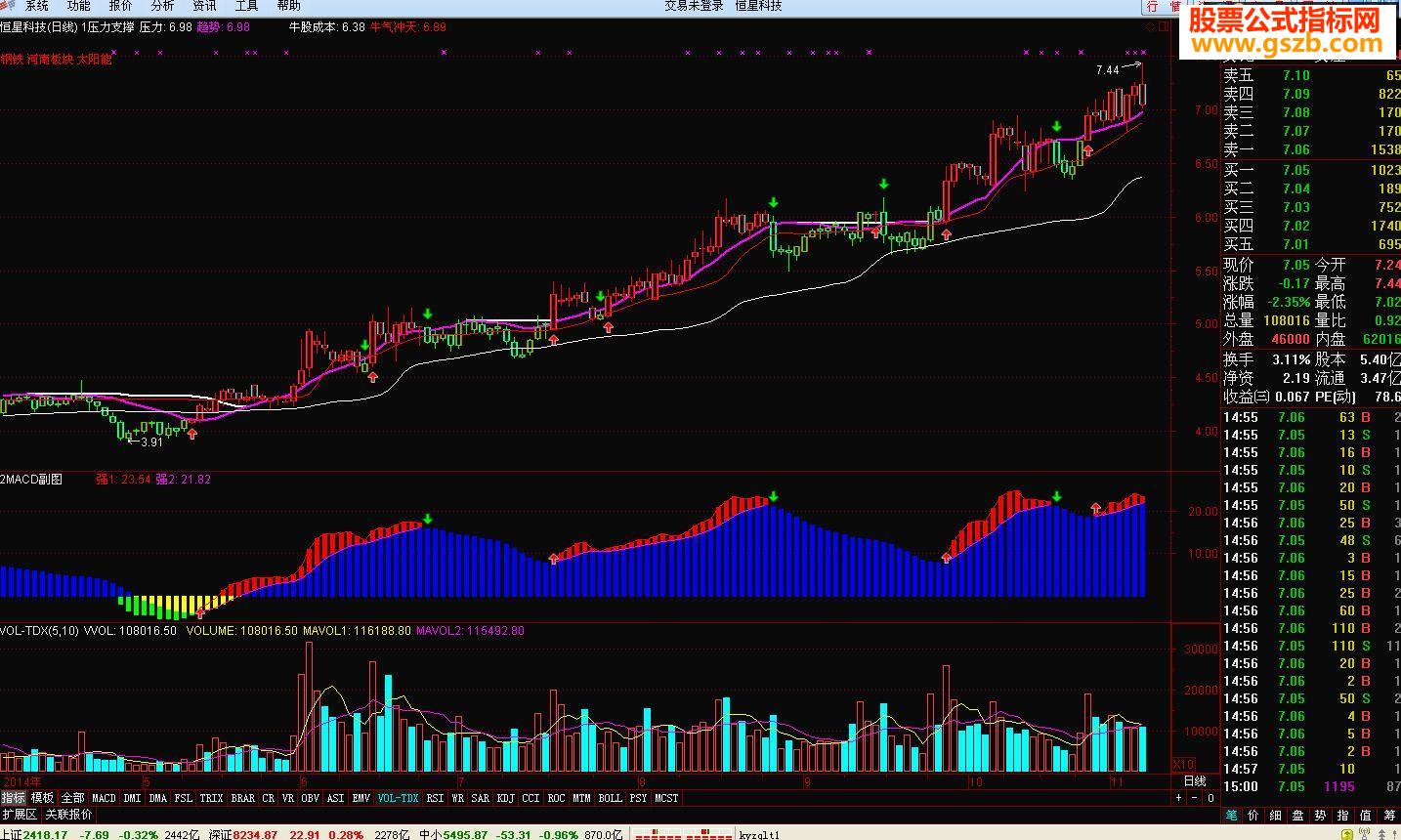The height and width of the screenshot is (840, 1401).
Task: Select the VR indicator tab
Action: (287, 798)
